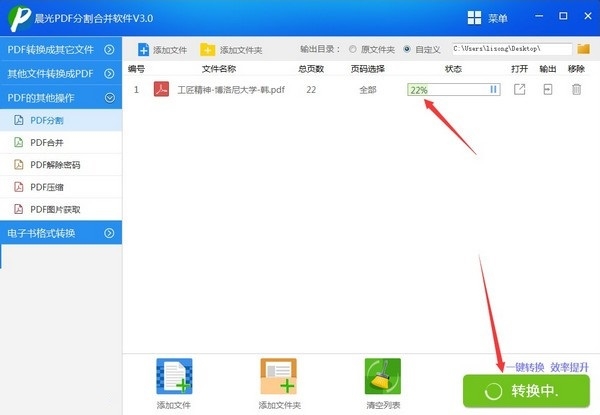Pause the conversion with the pause icon

493,90
